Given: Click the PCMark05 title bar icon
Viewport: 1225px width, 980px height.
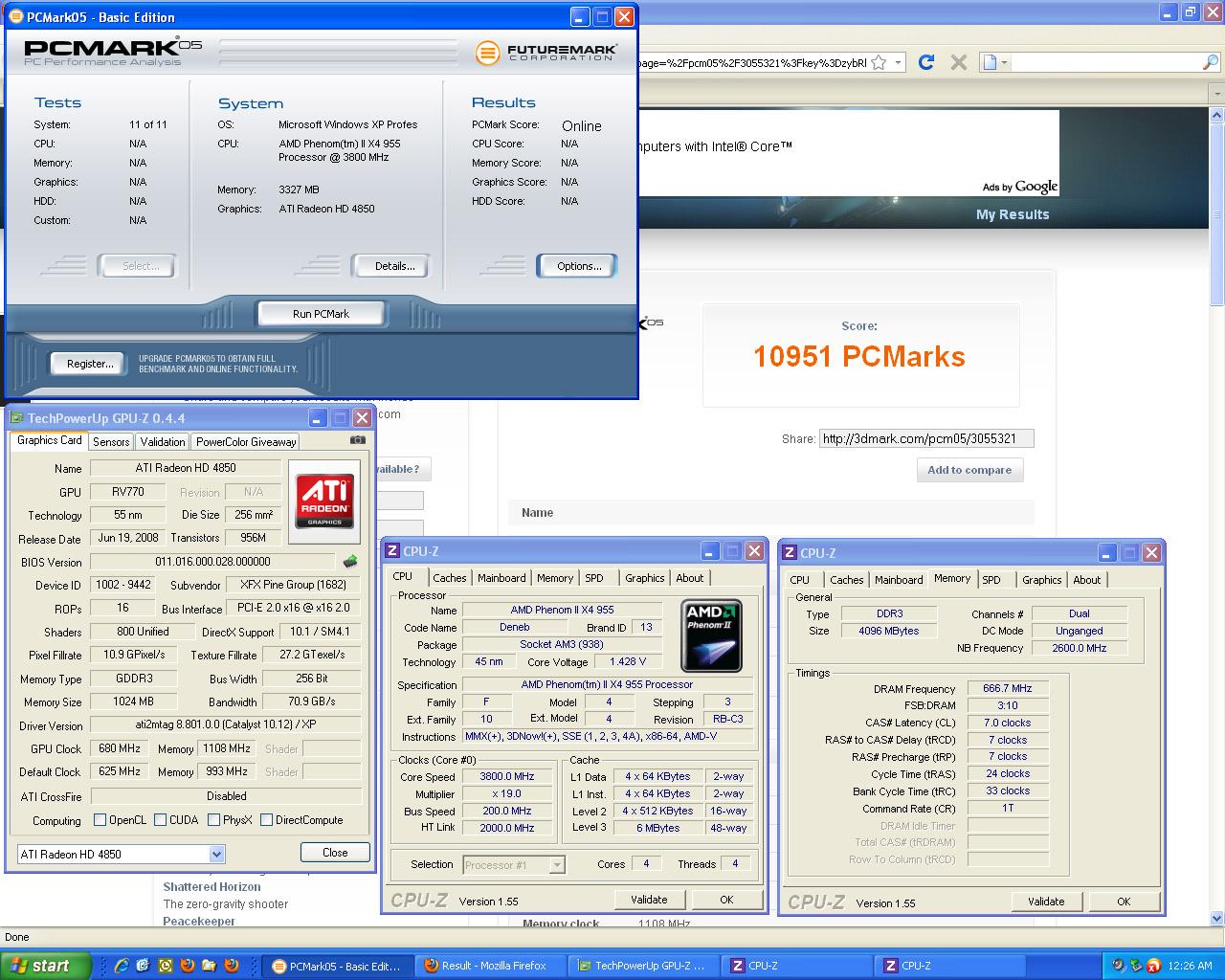Looking at the screenshot, I should click(x=15, y=16).
